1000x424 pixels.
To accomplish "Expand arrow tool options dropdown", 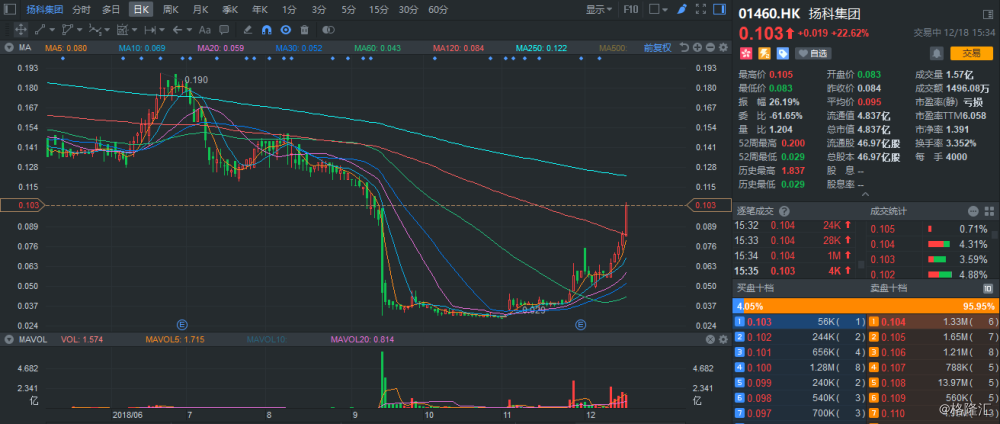I will [x=189, y=29].
